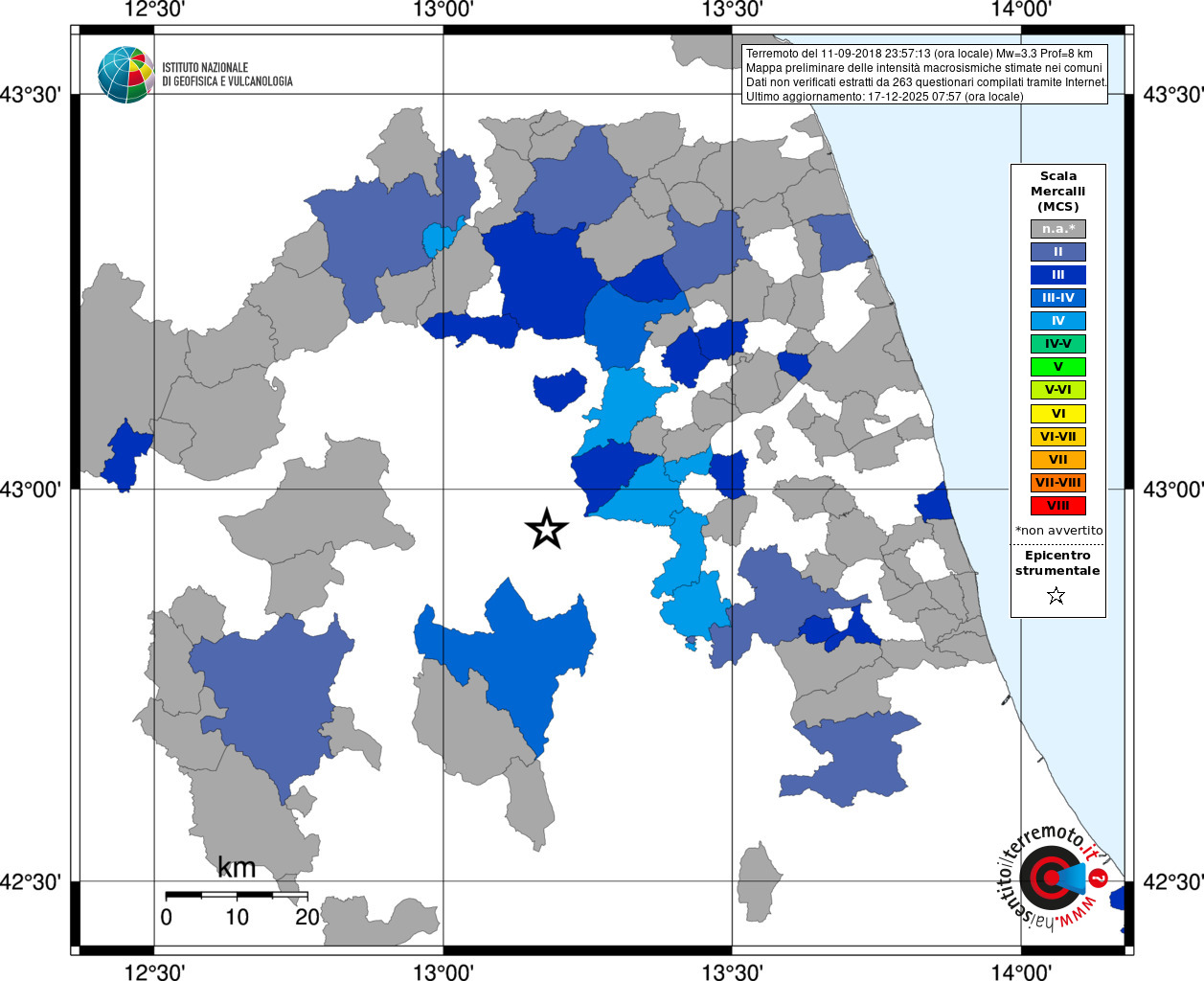This screenshot has height=981, width=1204.
Task: Pick the green V legend swatch
Action: tap(1058, 367)
